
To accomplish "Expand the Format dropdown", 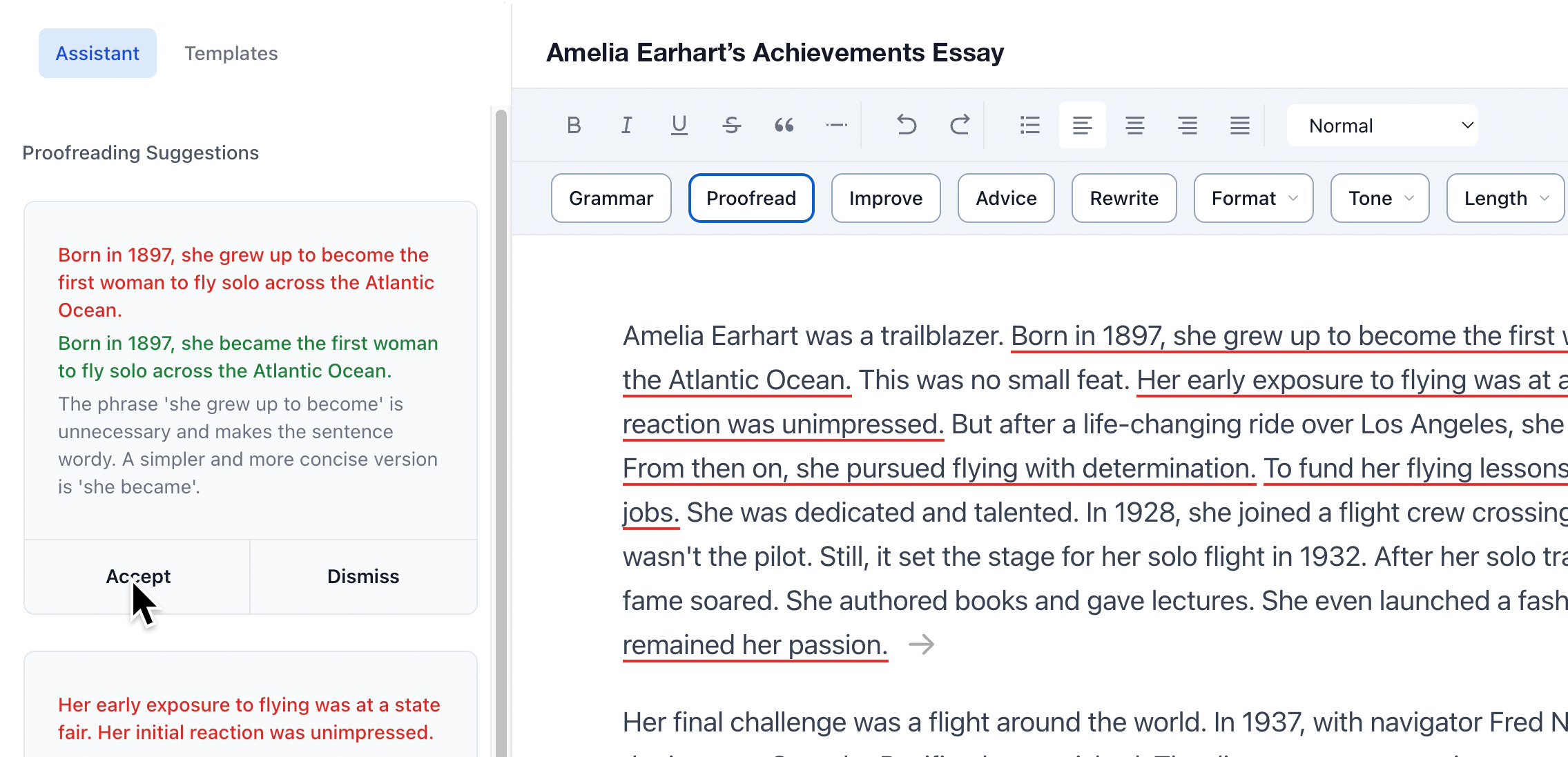I will click(x=1253, y=199).
